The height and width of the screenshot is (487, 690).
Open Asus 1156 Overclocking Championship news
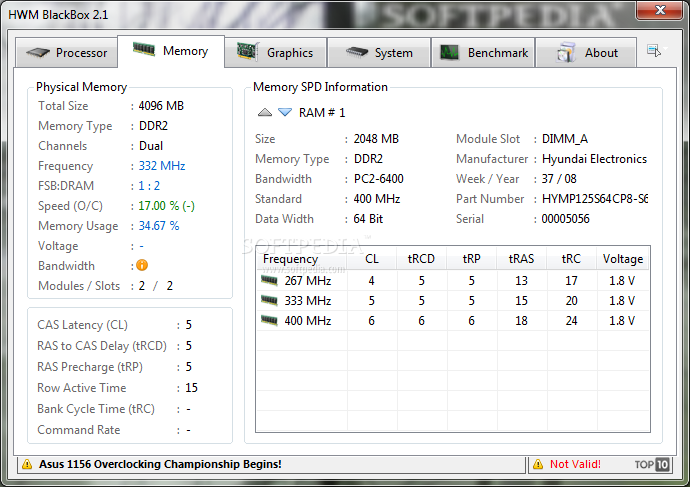coord(160,464)
